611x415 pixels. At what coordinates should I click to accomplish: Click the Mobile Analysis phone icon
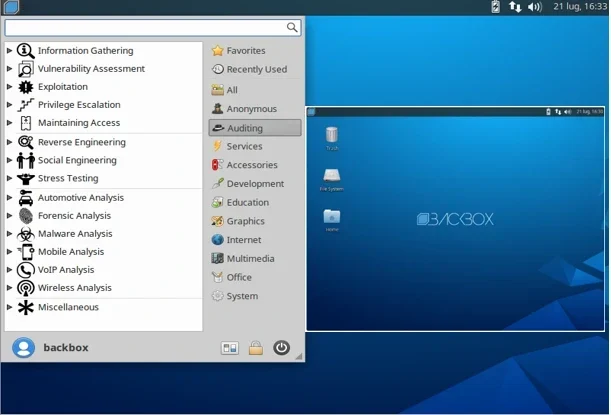coord(26,252)
